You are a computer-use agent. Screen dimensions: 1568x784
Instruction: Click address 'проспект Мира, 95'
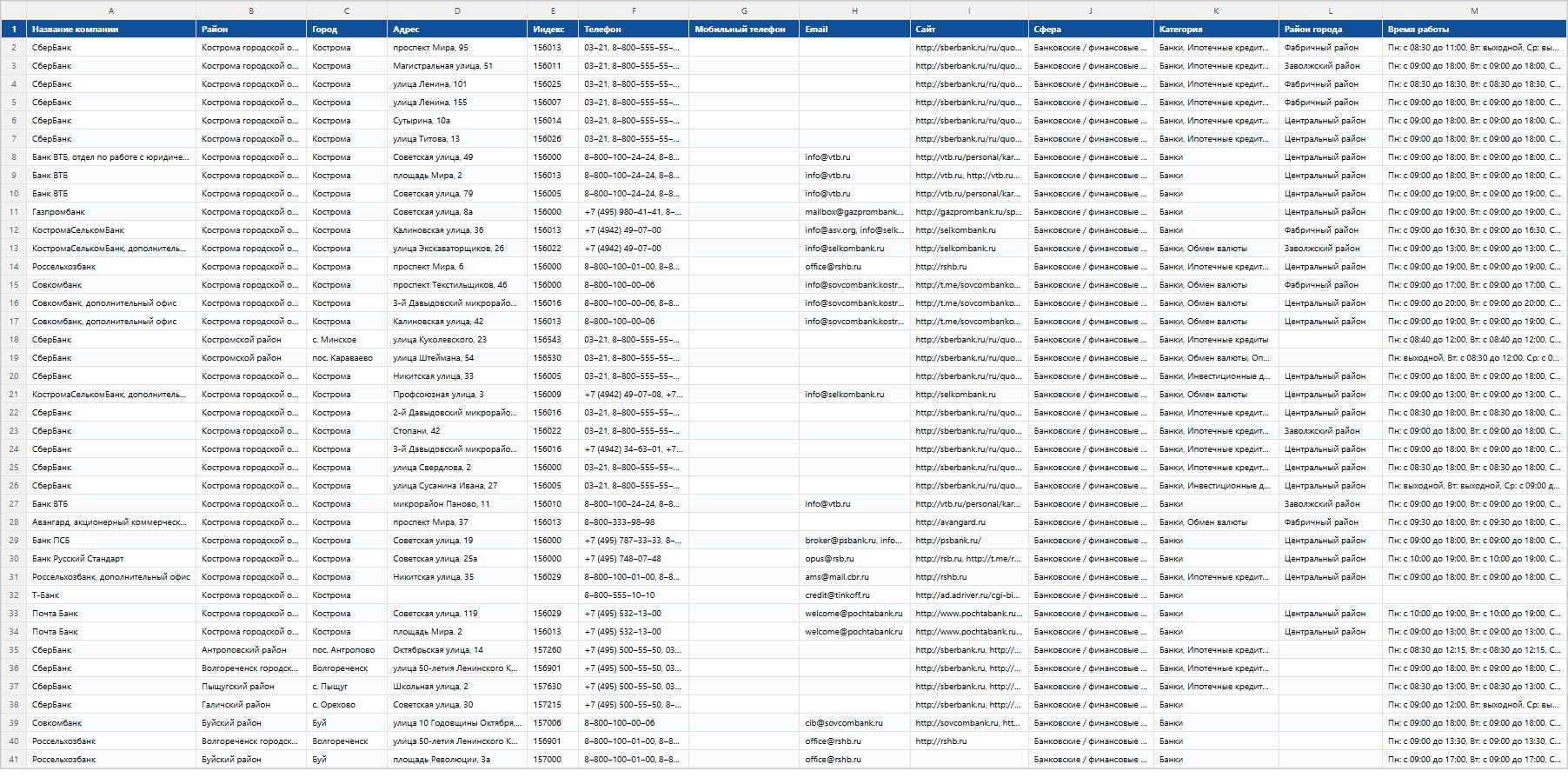(x=457, y=48)
